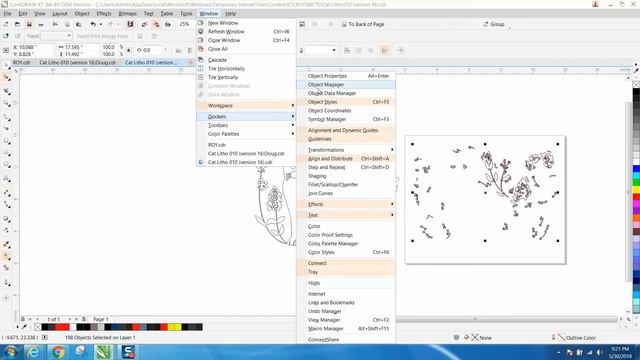Switch to ROY.cdr in Window menu list
Image resolution: width=640 pixels, height=360 pixels.
tap(246, 145)
